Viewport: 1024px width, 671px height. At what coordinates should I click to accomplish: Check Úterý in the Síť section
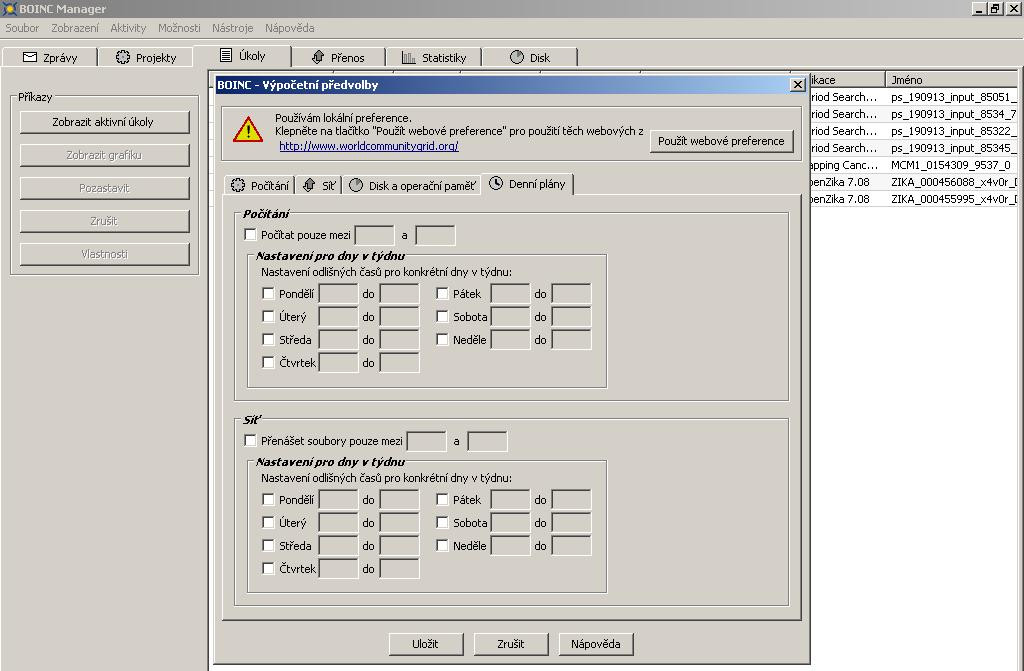[268, 522]
